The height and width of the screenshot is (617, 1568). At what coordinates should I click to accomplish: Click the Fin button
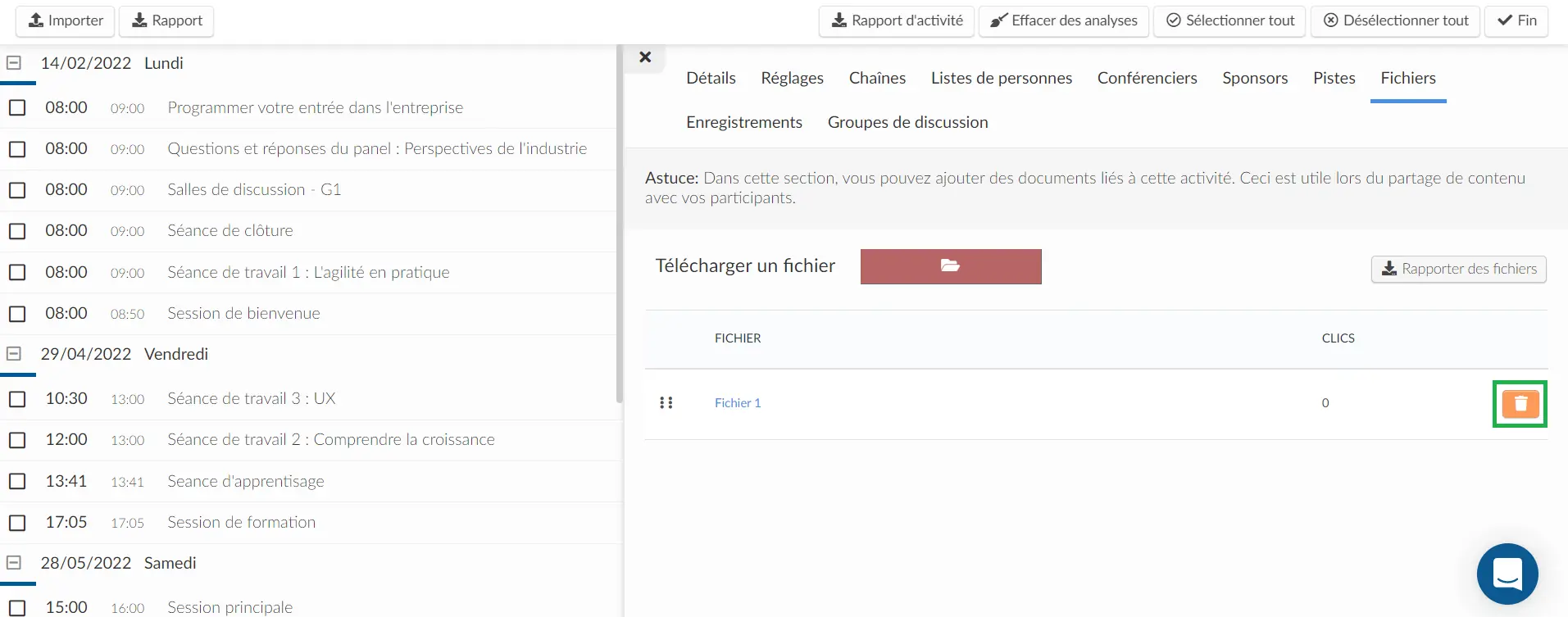pos(1517,20)
